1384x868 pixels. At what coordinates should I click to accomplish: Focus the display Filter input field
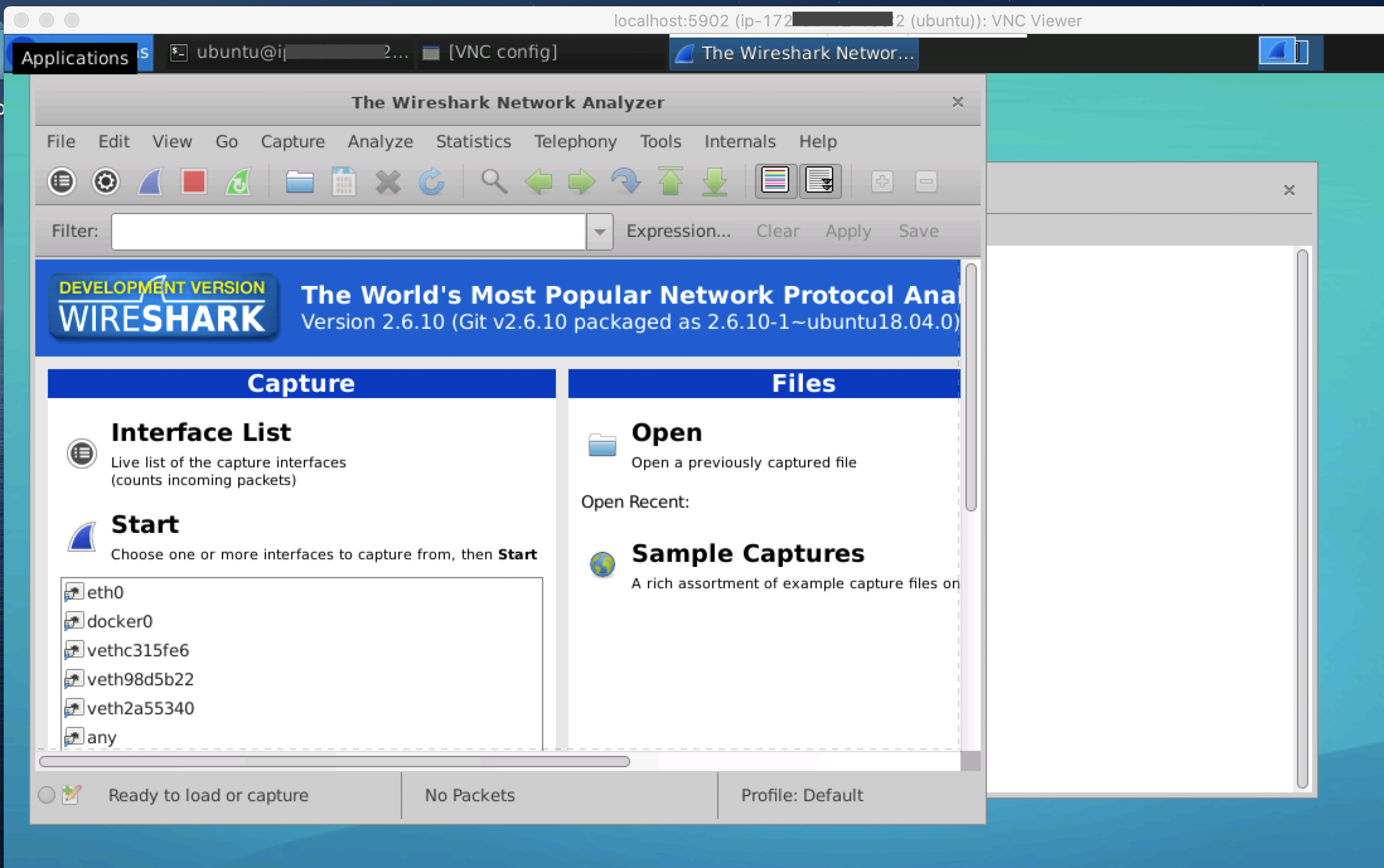pos(349,232)
